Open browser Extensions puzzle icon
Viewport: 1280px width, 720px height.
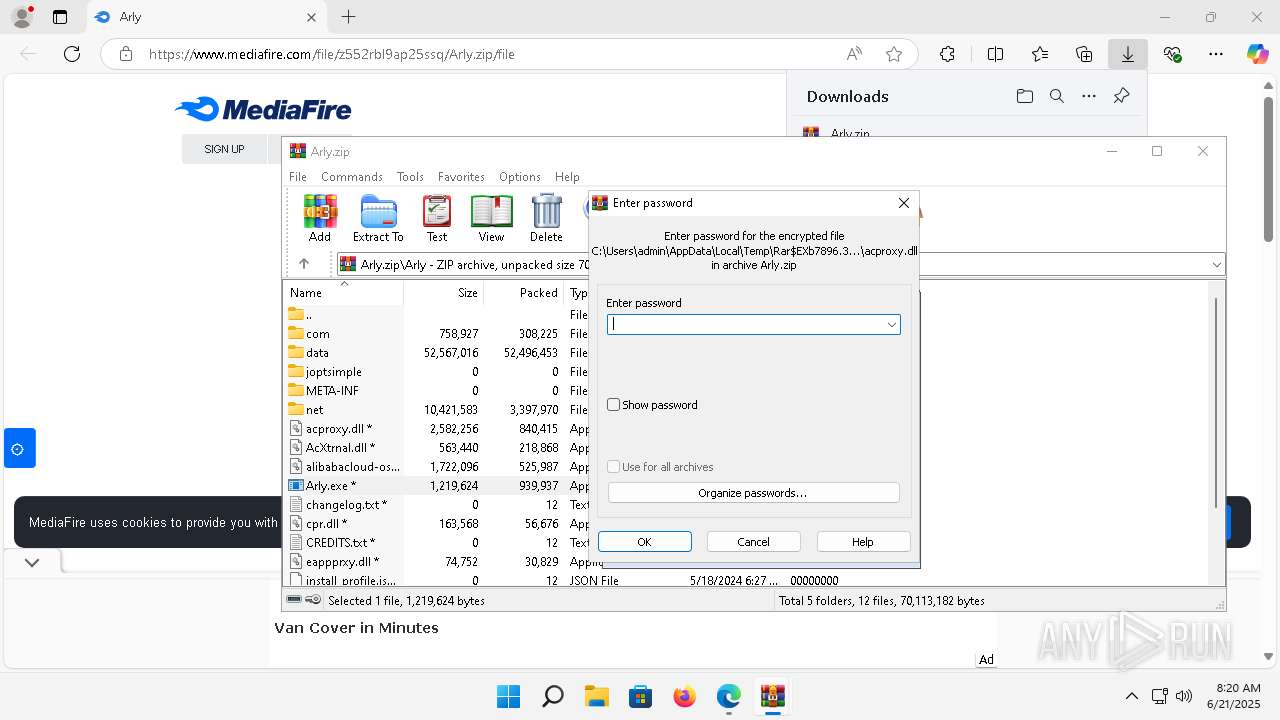947,54
